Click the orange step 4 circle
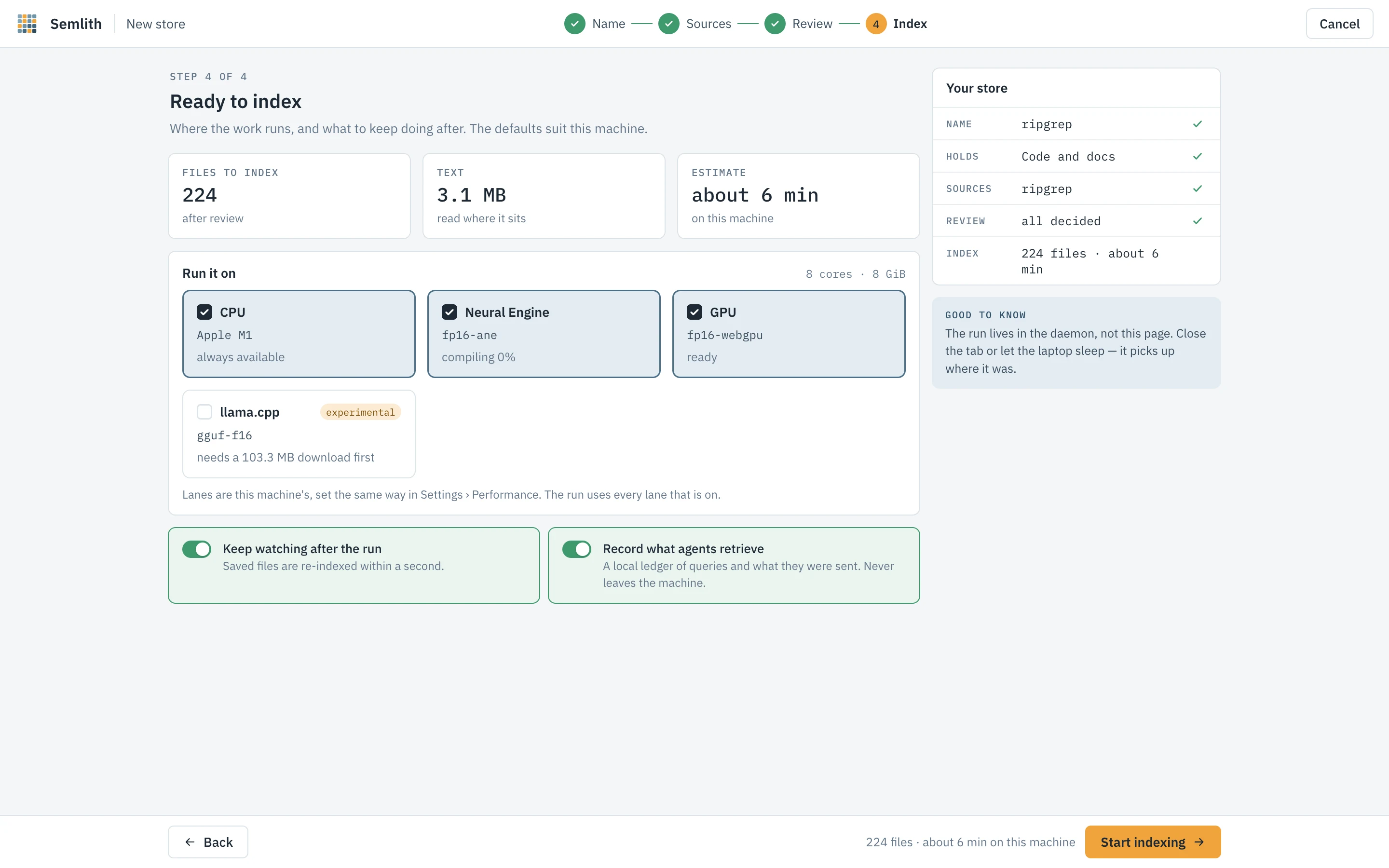Image resolution: width=1389 pixels, height=868 pixels. coord(876,24)
